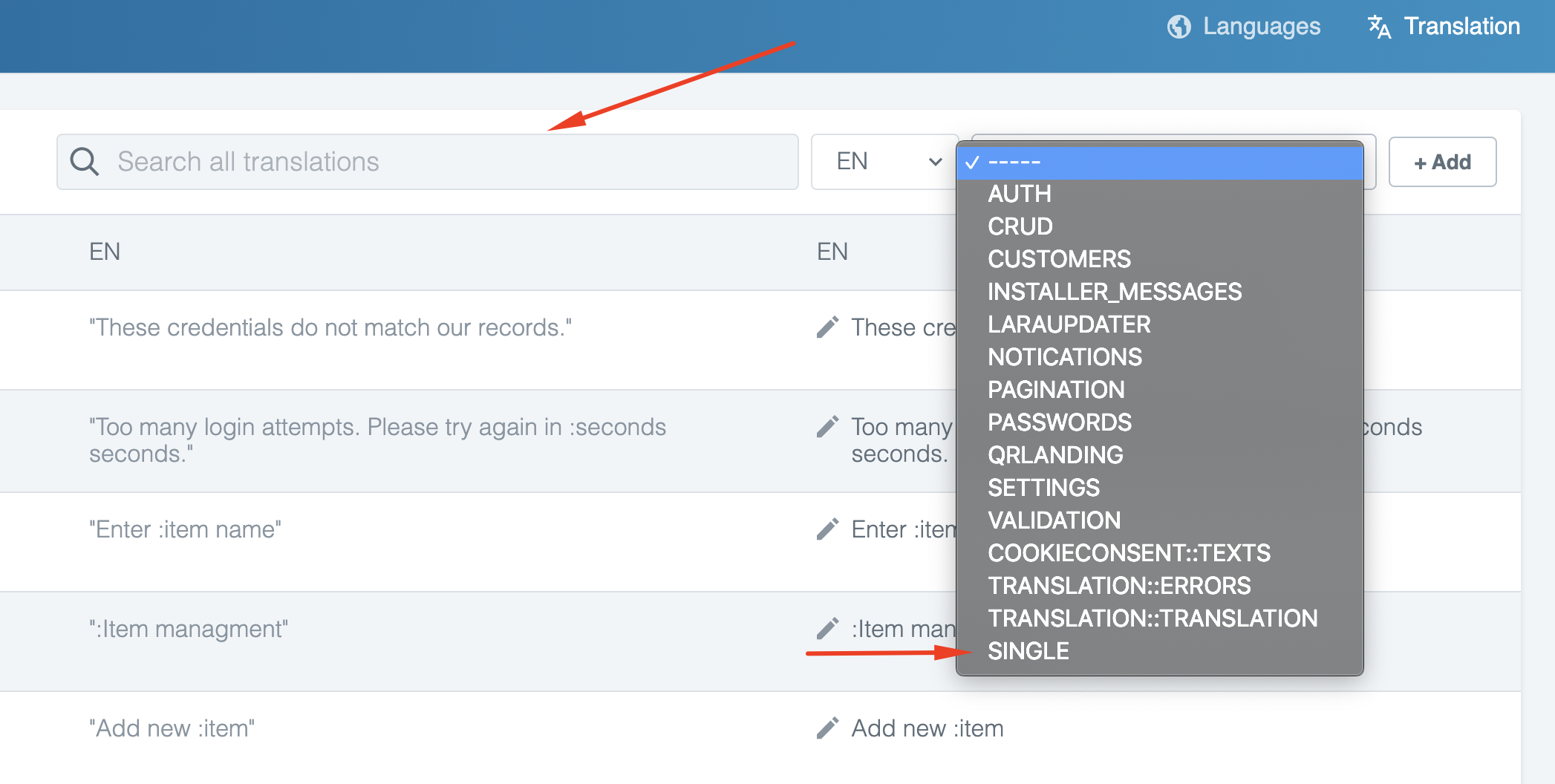Open the EN language dropdown
Image resolution: width=1555 pixels, height=784 pixels.
(x=885, y=162)
